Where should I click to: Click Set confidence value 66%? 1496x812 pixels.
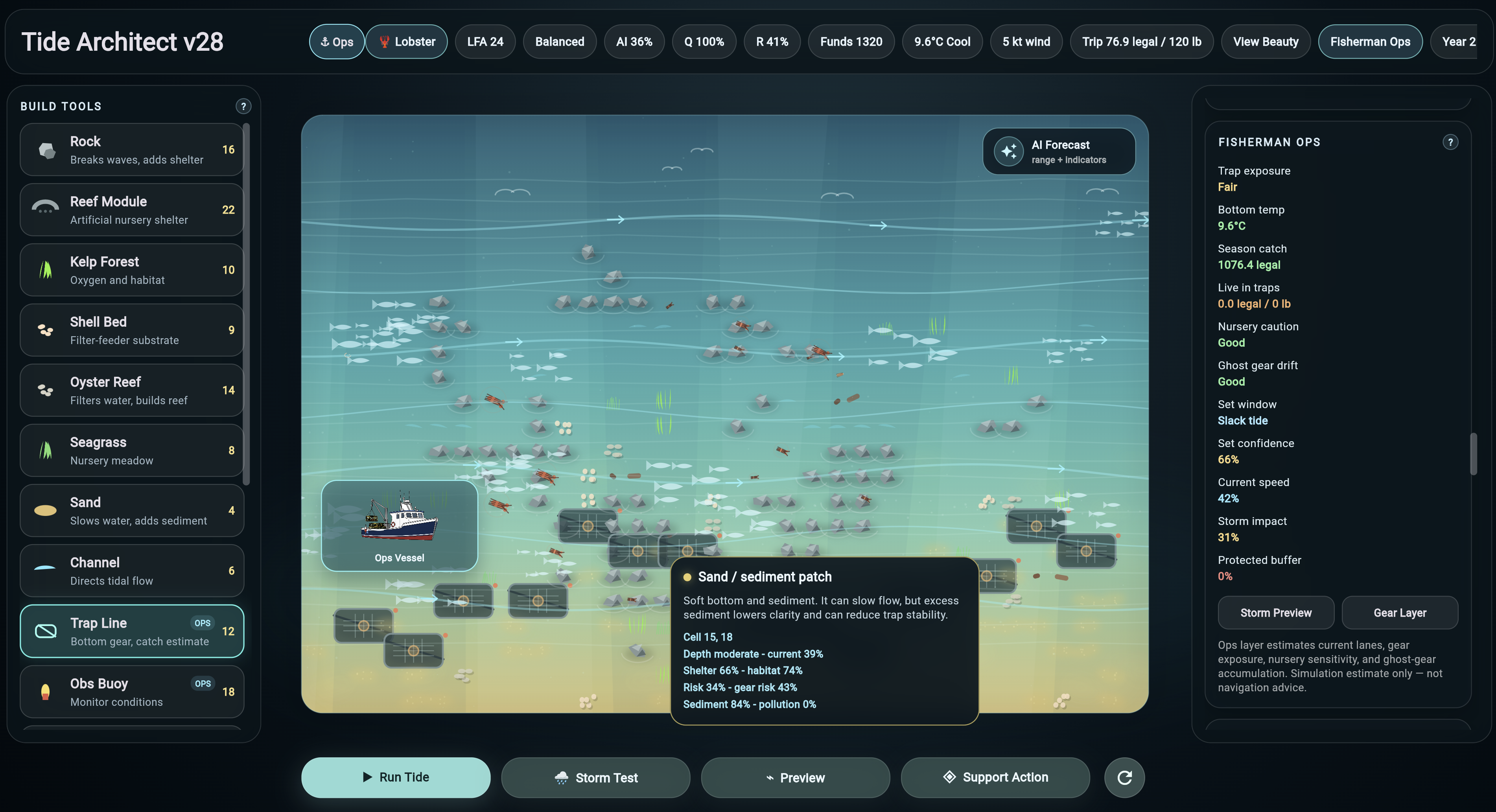(x=1228, y=459)
